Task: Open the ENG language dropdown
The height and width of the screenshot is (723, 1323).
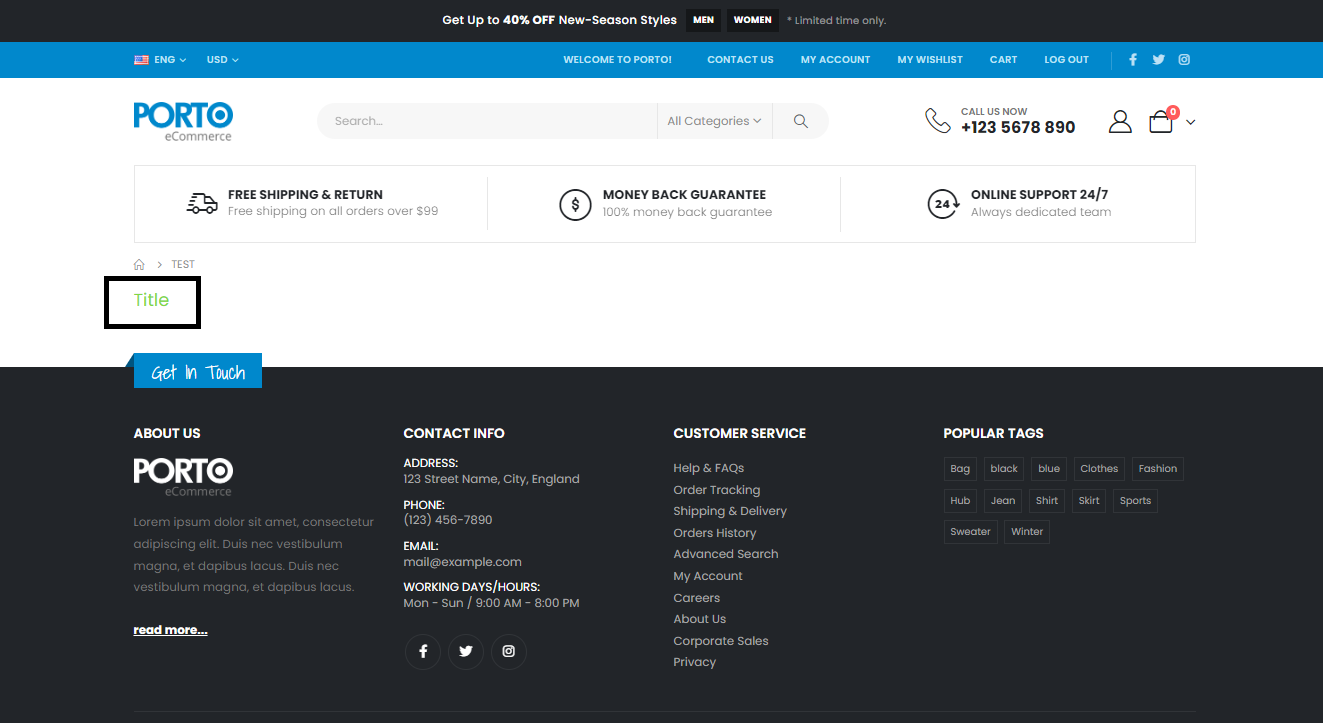Action: pyautogui.click(x=160, y=60)
